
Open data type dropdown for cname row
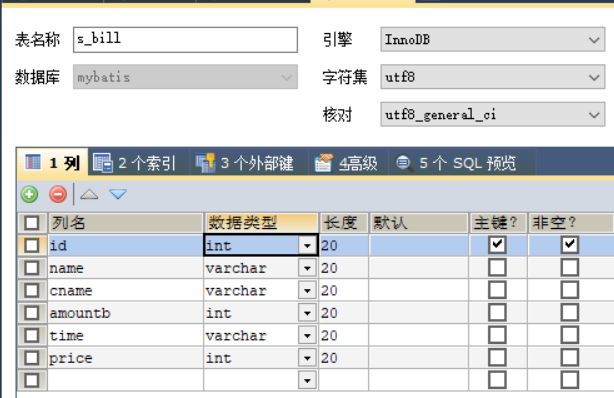(x=307, y=291)
